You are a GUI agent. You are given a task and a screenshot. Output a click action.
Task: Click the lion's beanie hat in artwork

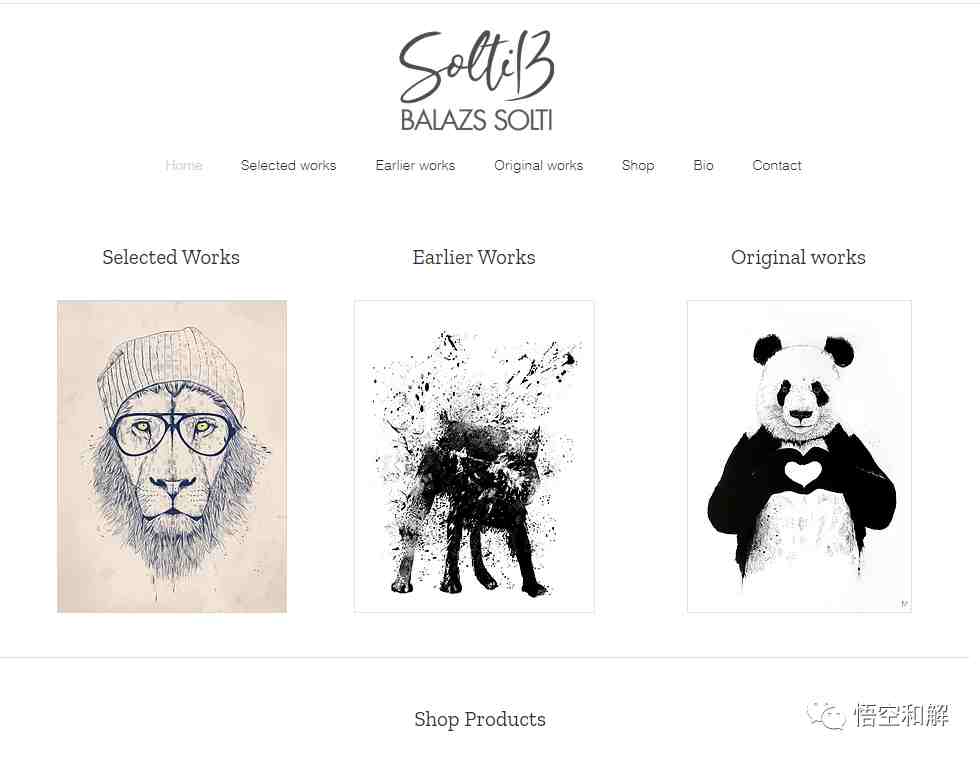[170, 369]
